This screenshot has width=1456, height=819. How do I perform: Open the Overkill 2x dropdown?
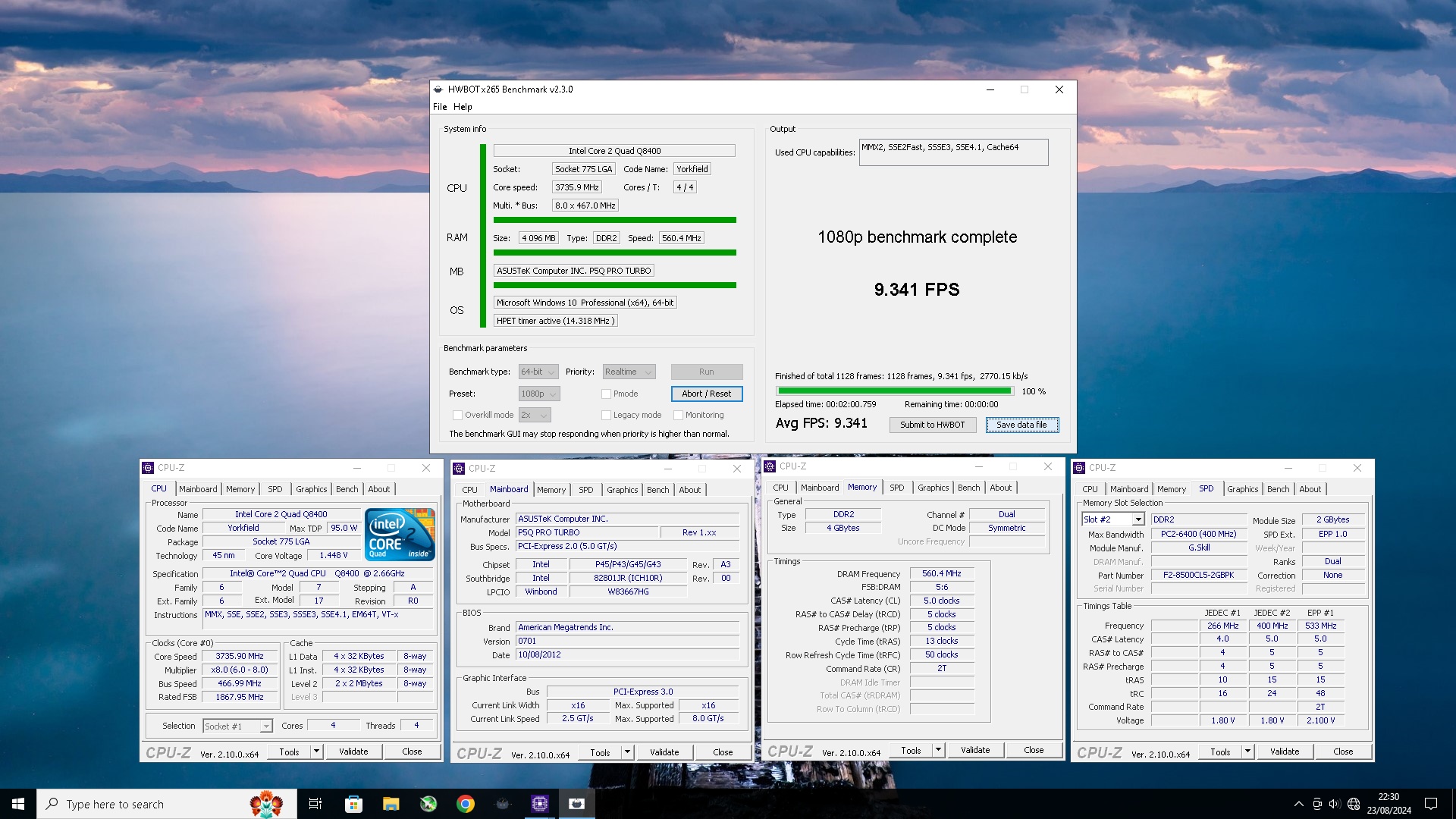tap(535, 415)
